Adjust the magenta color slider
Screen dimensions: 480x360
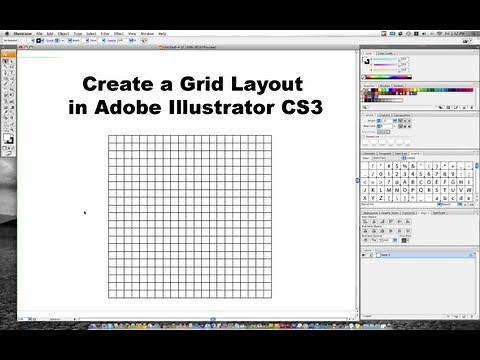click(386, 65)
